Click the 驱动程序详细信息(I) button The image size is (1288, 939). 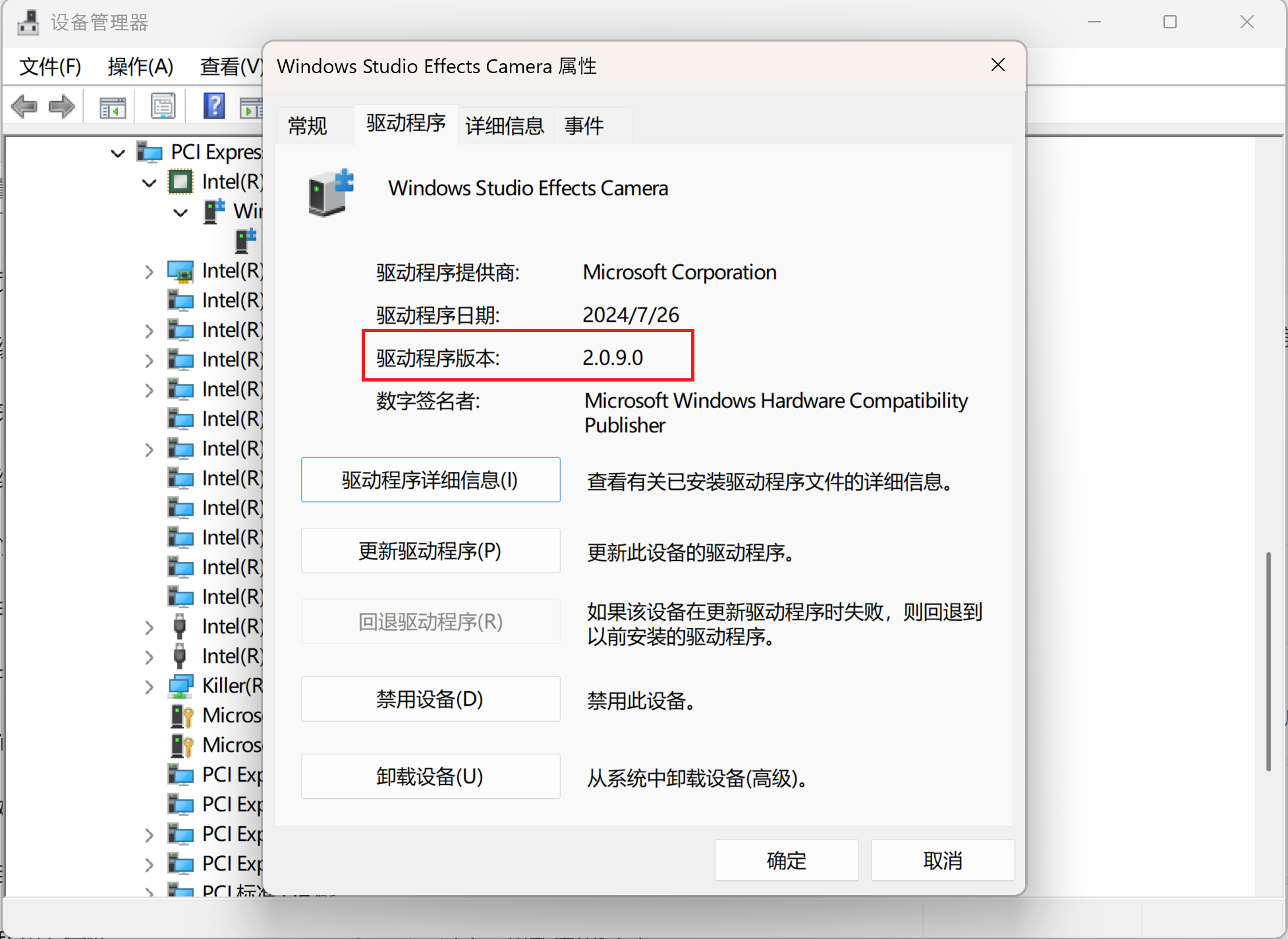click(x=430, y=480)
